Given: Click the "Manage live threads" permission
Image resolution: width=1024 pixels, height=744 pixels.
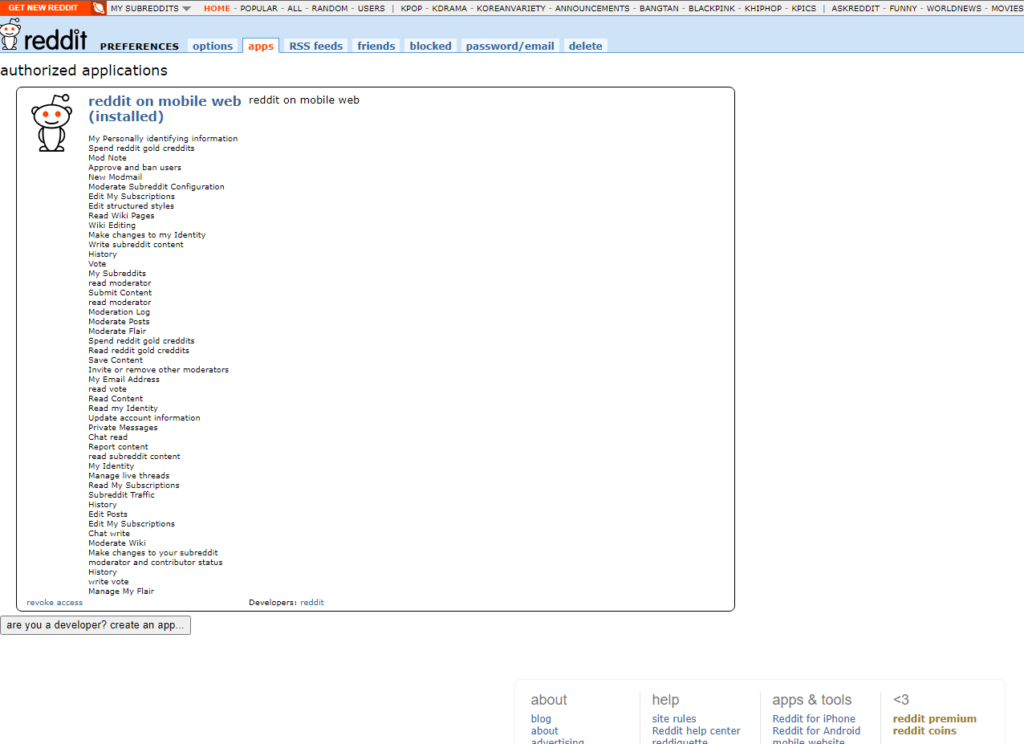Looking at the screenshot, I should point(129,476).
